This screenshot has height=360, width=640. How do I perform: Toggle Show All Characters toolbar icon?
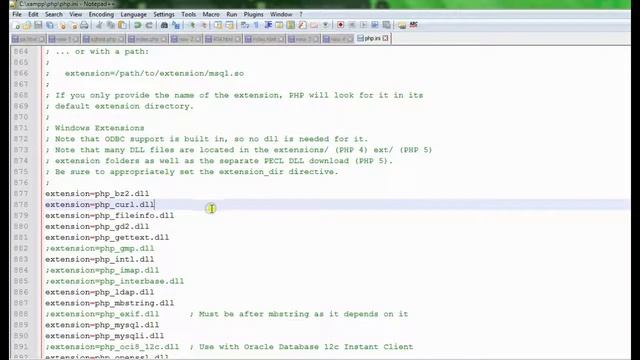[x=256, y=25]
